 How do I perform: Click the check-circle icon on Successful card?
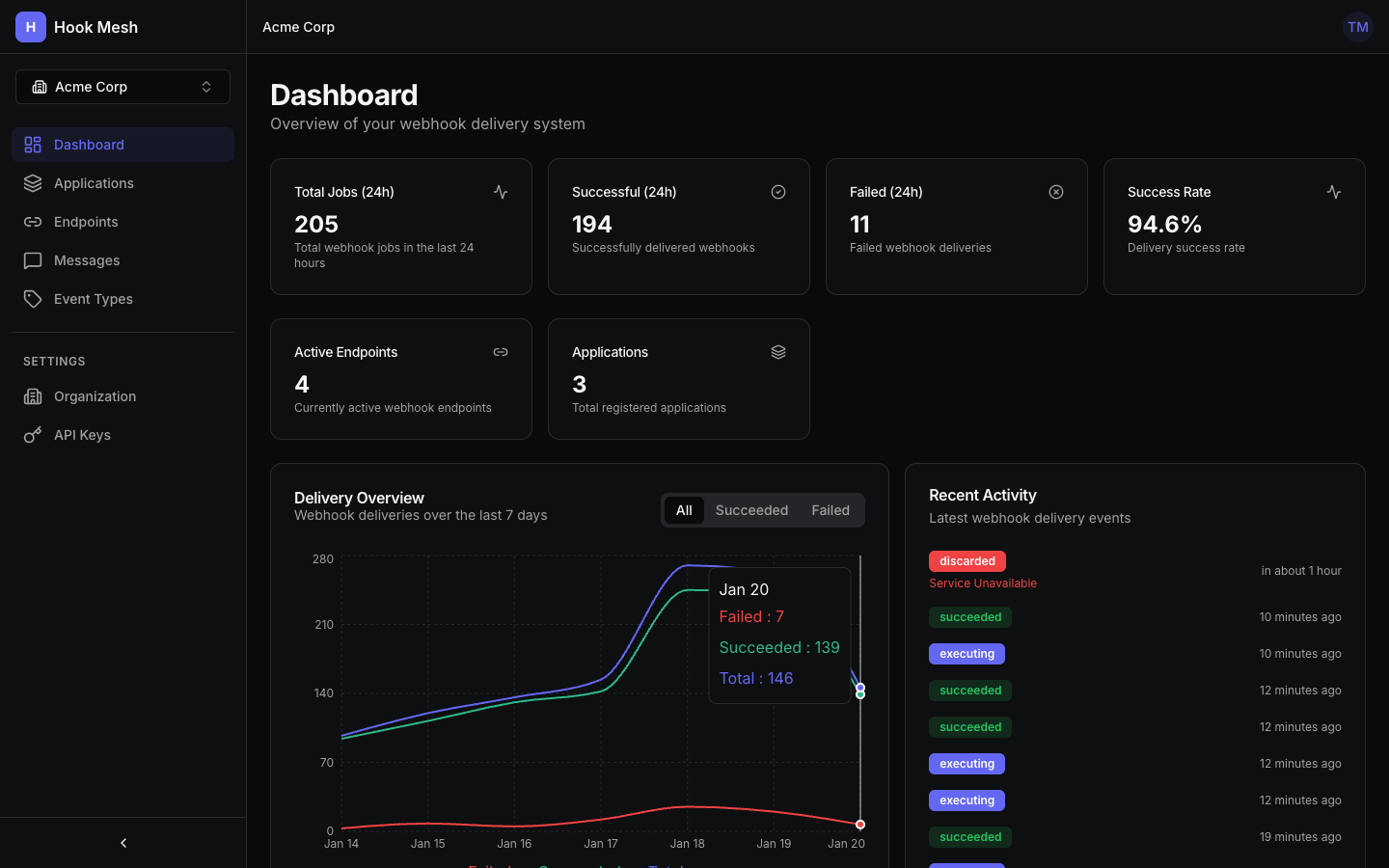tap(778, 192)
